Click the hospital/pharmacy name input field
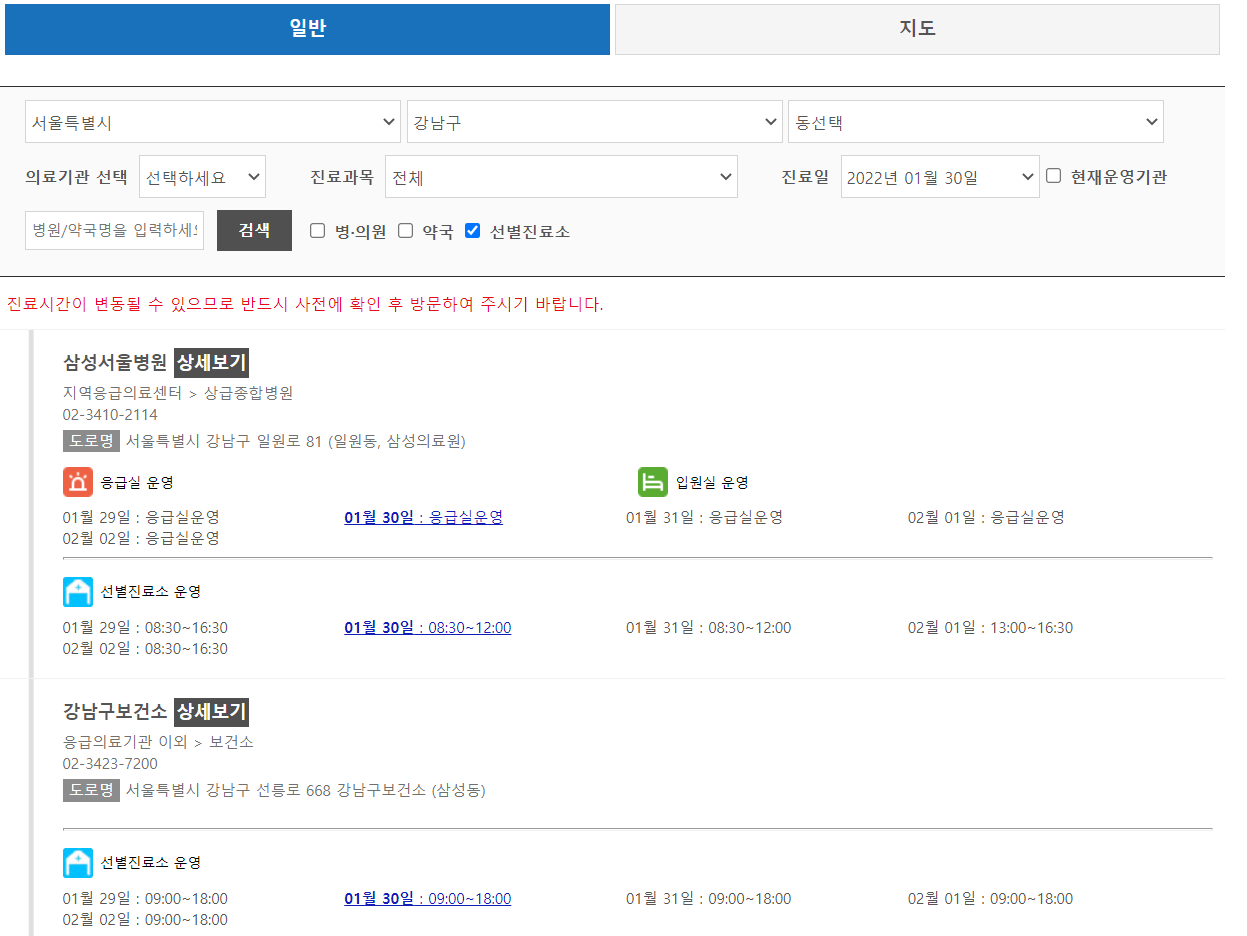This screenshot has height=936, width=1247. 114,230
